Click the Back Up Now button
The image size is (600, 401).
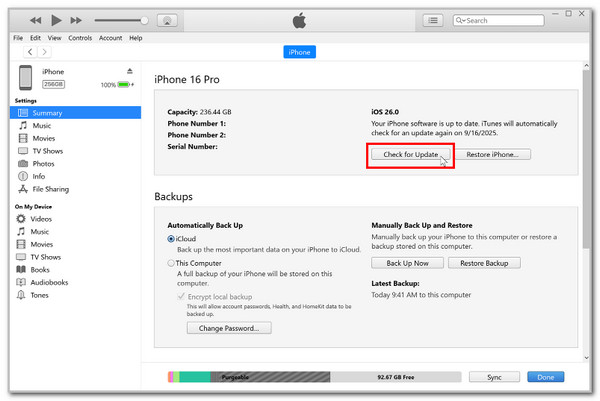pos(407,263)
